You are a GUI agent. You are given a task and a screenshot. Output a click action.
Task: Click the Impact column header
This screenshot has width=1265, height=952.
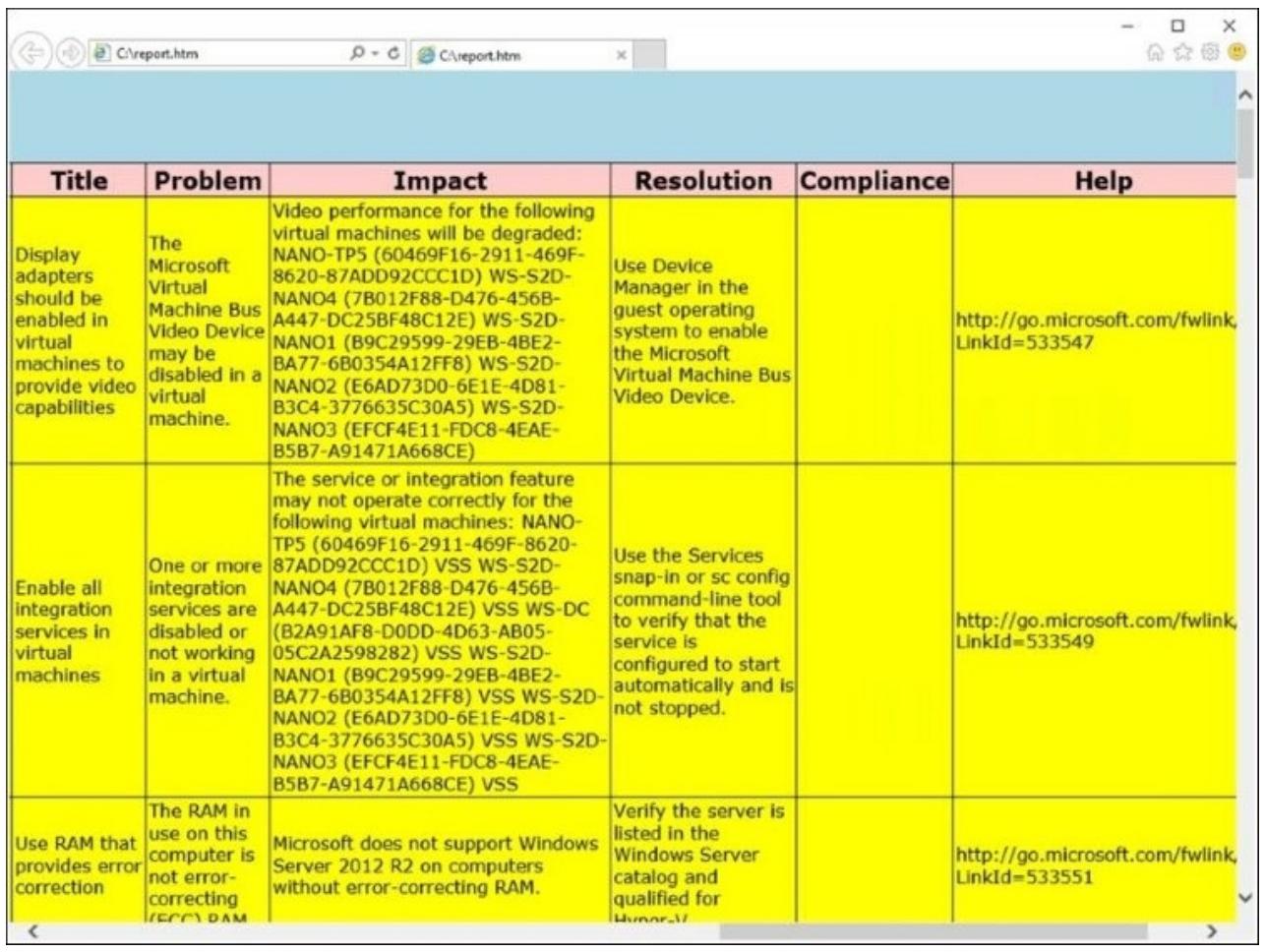point(440,181)
